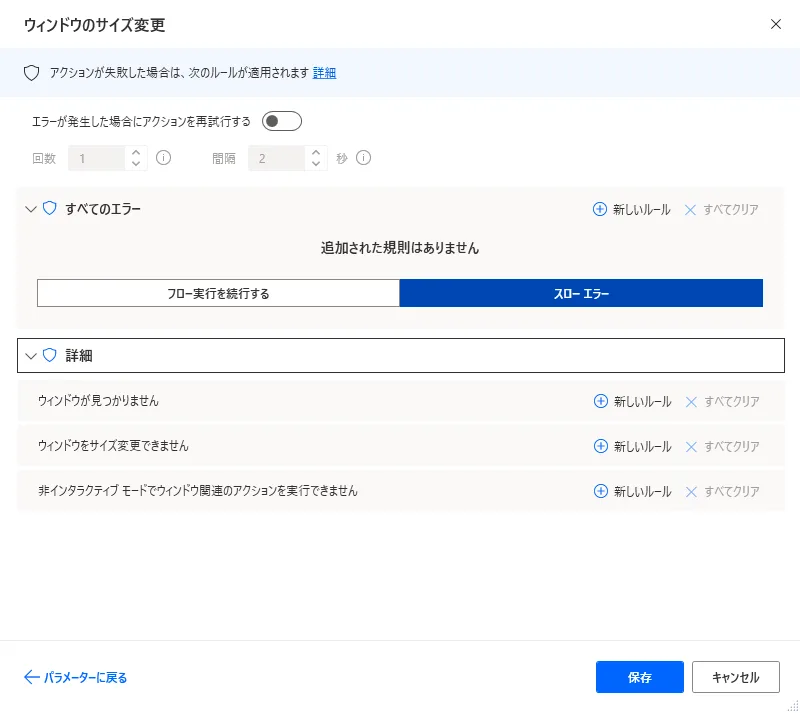Add 新しいルール for ウィンドウをサイズ変更できません
This screenshot has width=800, height=713.
(x=632, y=446)
